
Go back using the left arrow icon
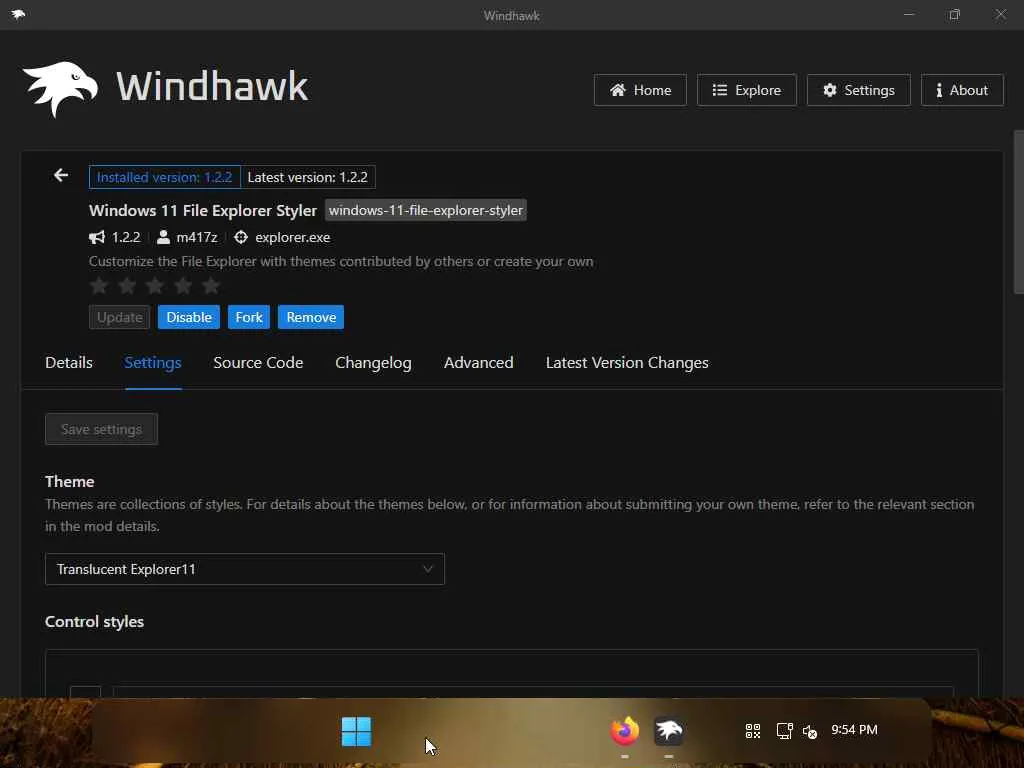61,175
